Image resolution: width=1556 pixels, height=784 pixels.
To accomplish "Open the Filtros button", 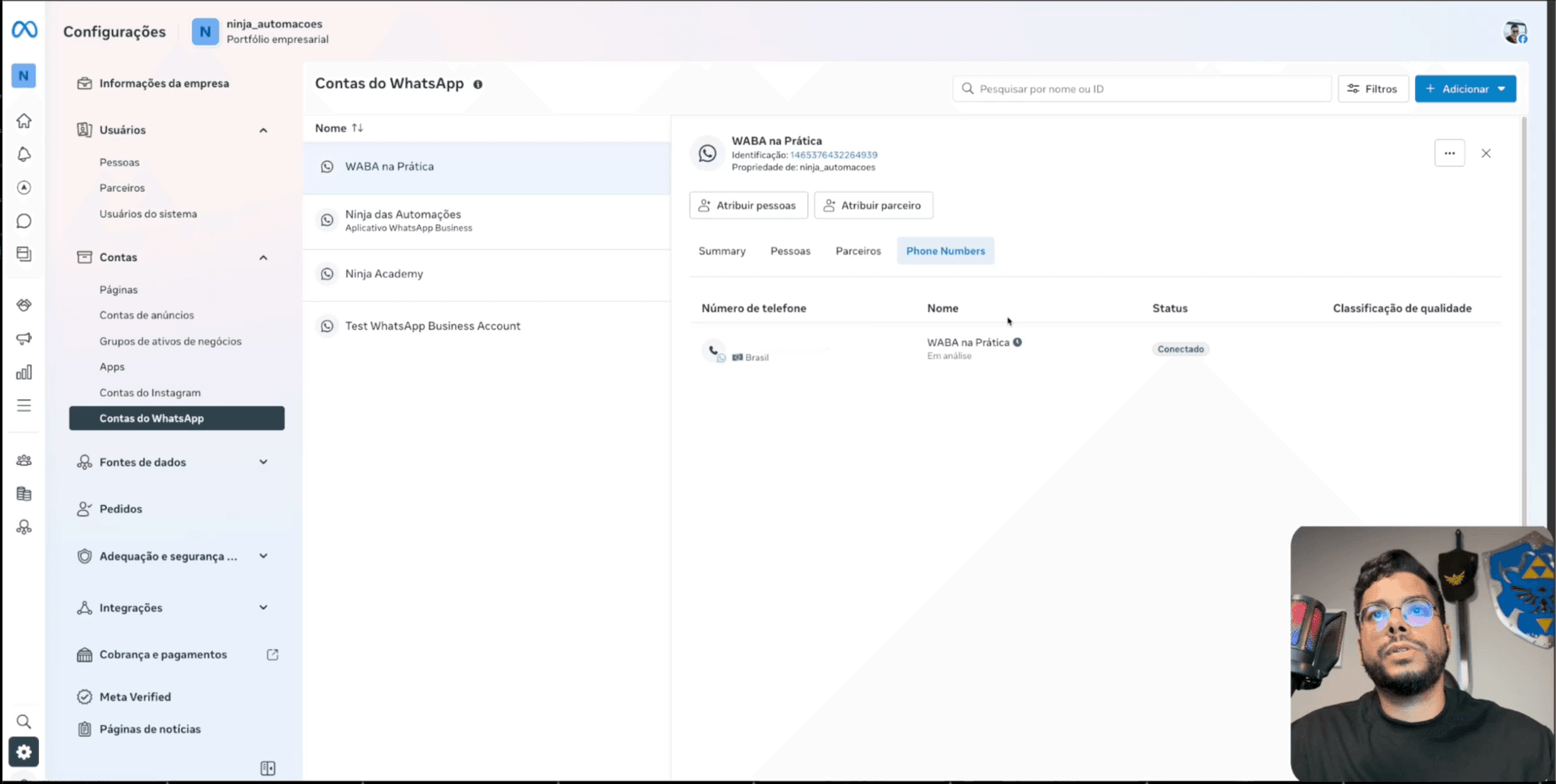I will point(1373,88).
